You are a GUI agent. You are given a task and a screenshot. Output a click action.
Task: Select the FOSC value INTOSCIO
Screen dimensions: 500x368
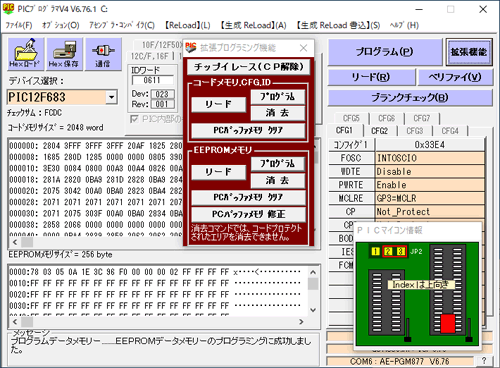[x=430, y=158]
